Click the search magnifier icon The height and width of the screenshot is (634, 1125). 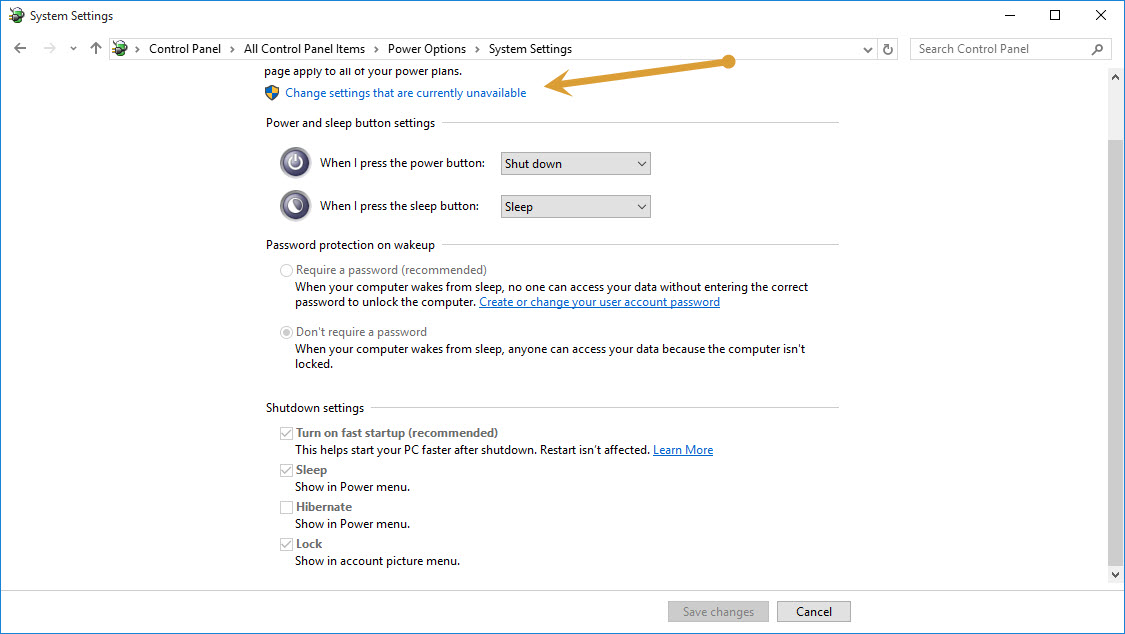pyautogui.click(x=1097, y=49)
